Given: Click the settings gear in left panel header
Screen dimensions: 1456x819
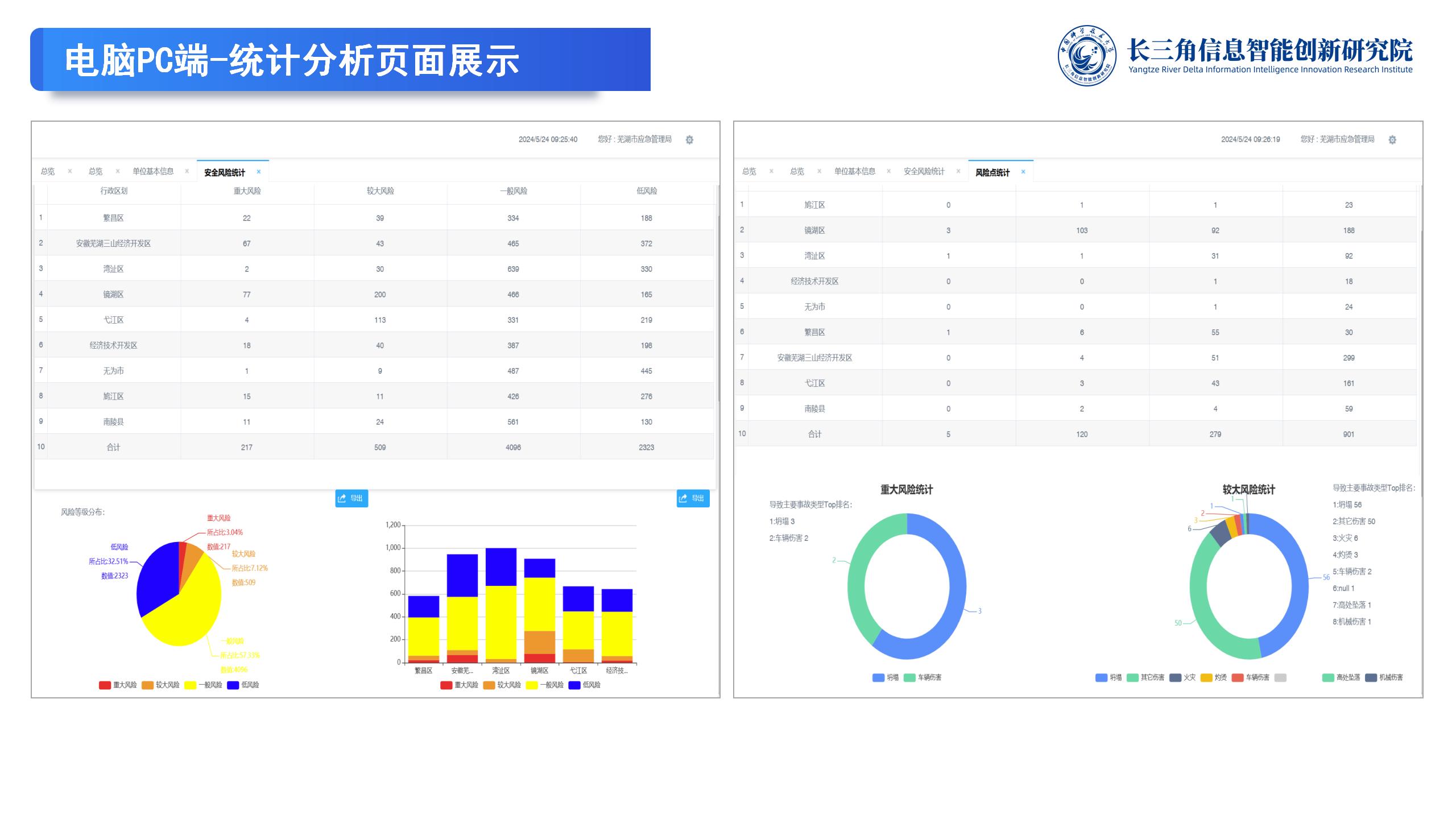Looking at the screenshot, I should click(689, 140).
